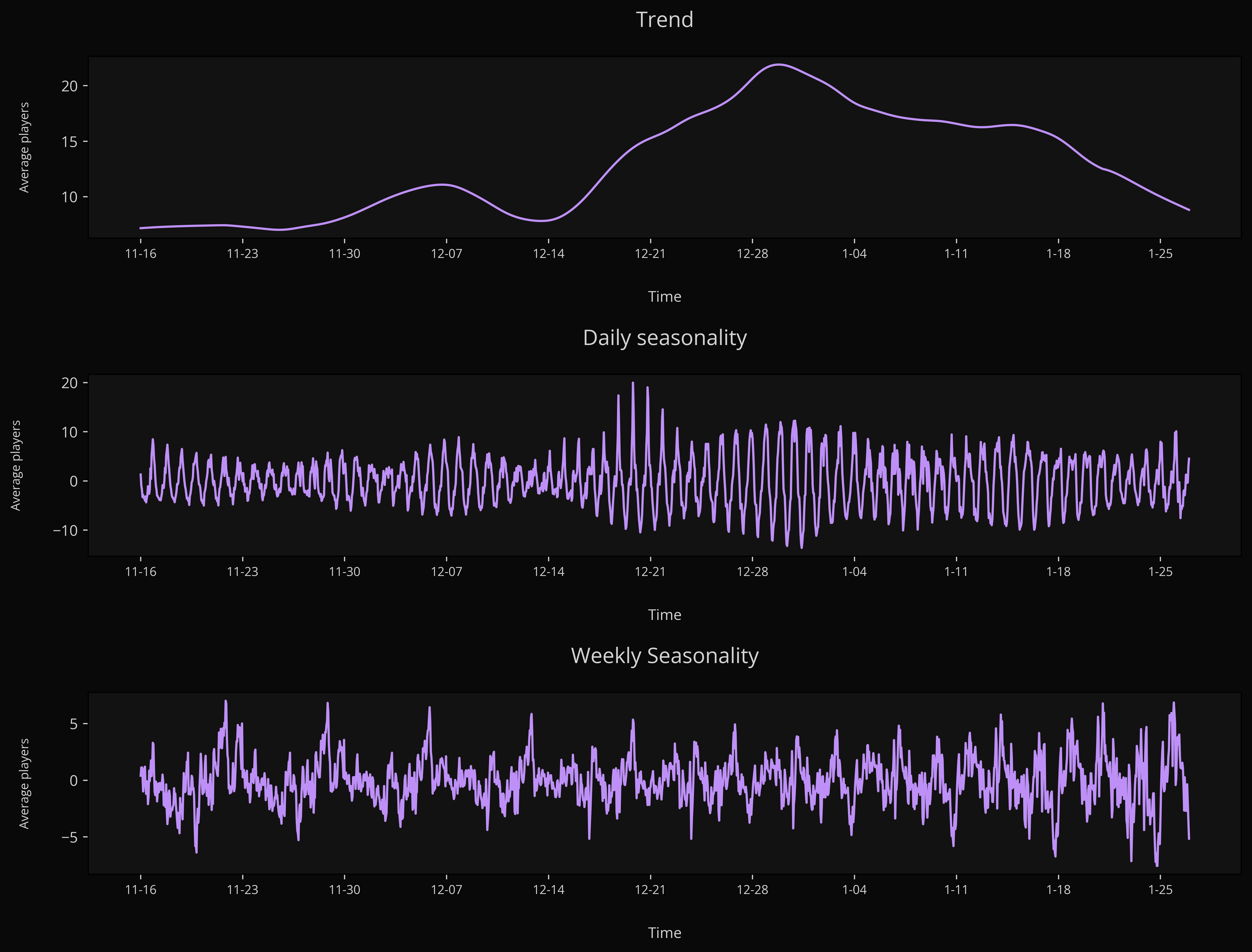
Task: Click the highest peak of the Trend curve
Action: pyautogui.click(x=779, y=65)
